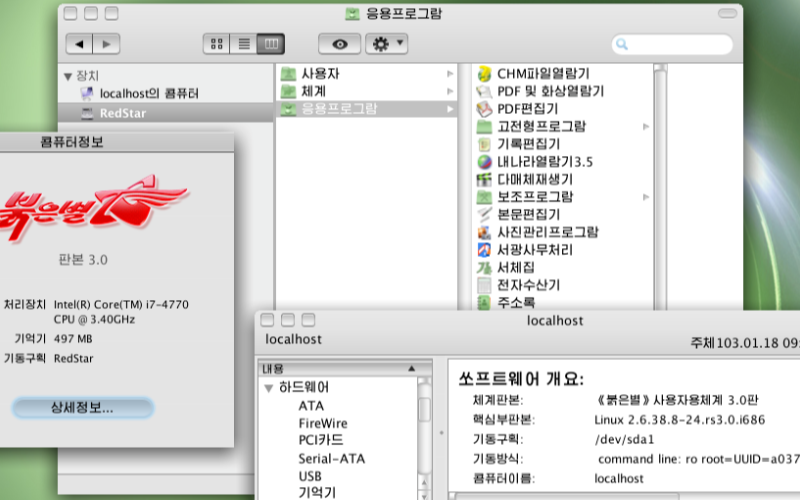Image resolution: width=800 pixels, height=500 pixels.
Task: Click 판본 3.0 version text
Action: pyautogui.click(x=83, y=260)
